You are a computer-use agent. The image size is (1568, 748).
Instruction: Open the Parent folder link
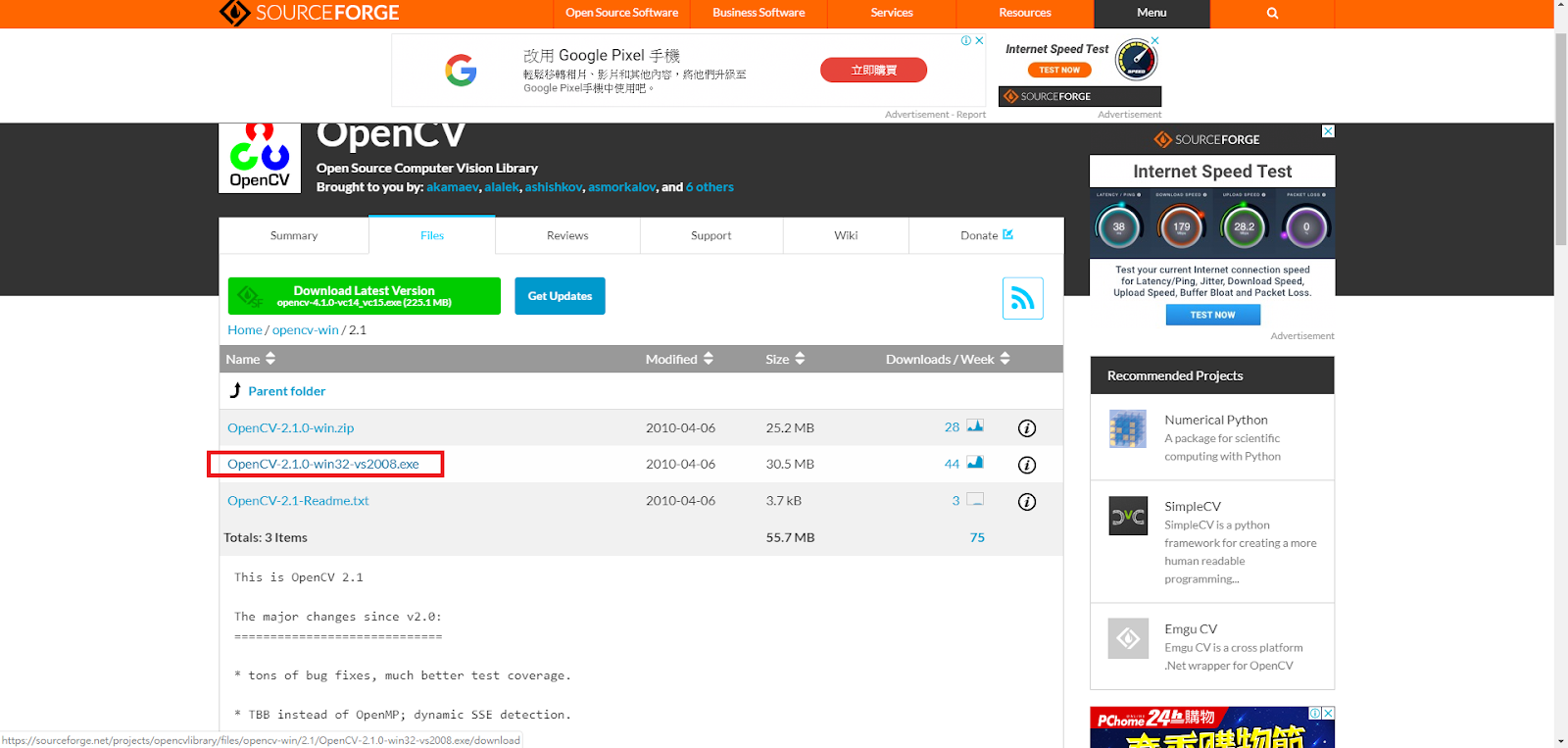coord(287,391)
